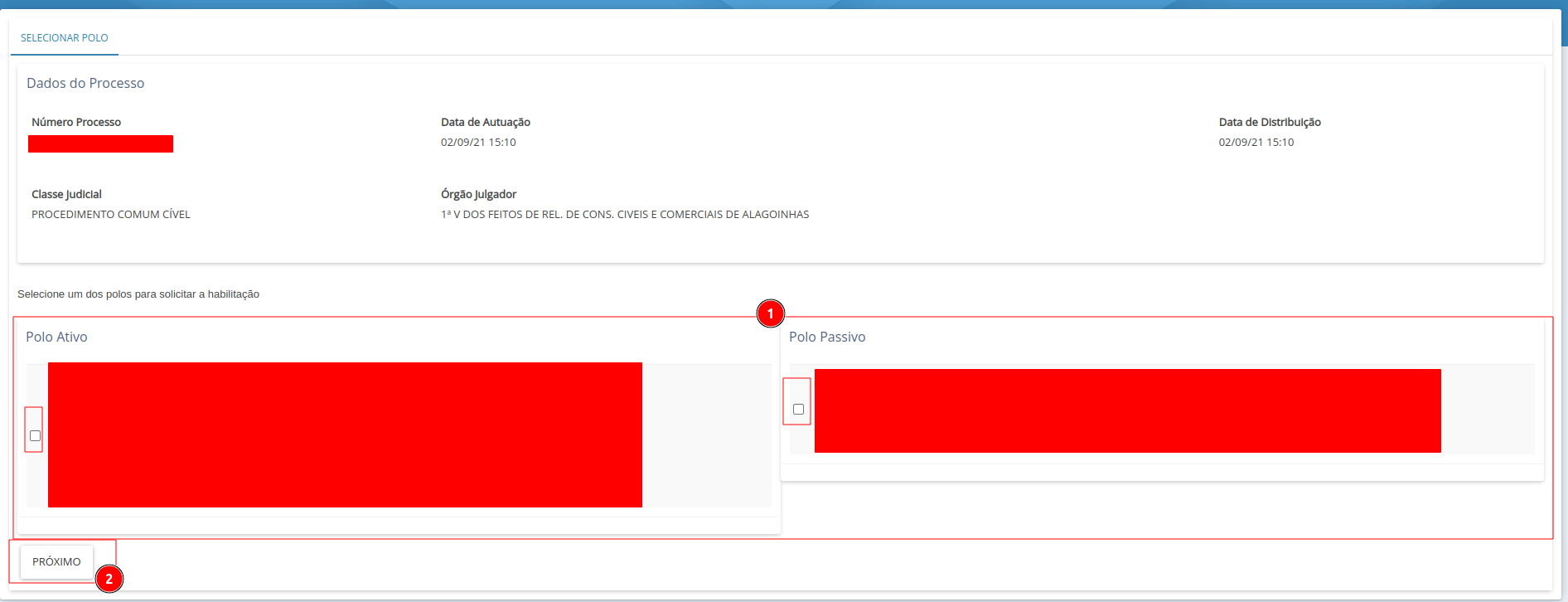Select the Órgão Julgador value text
Image resolution: width=1568 pixels, height=602 pixels.
[625, 215]
